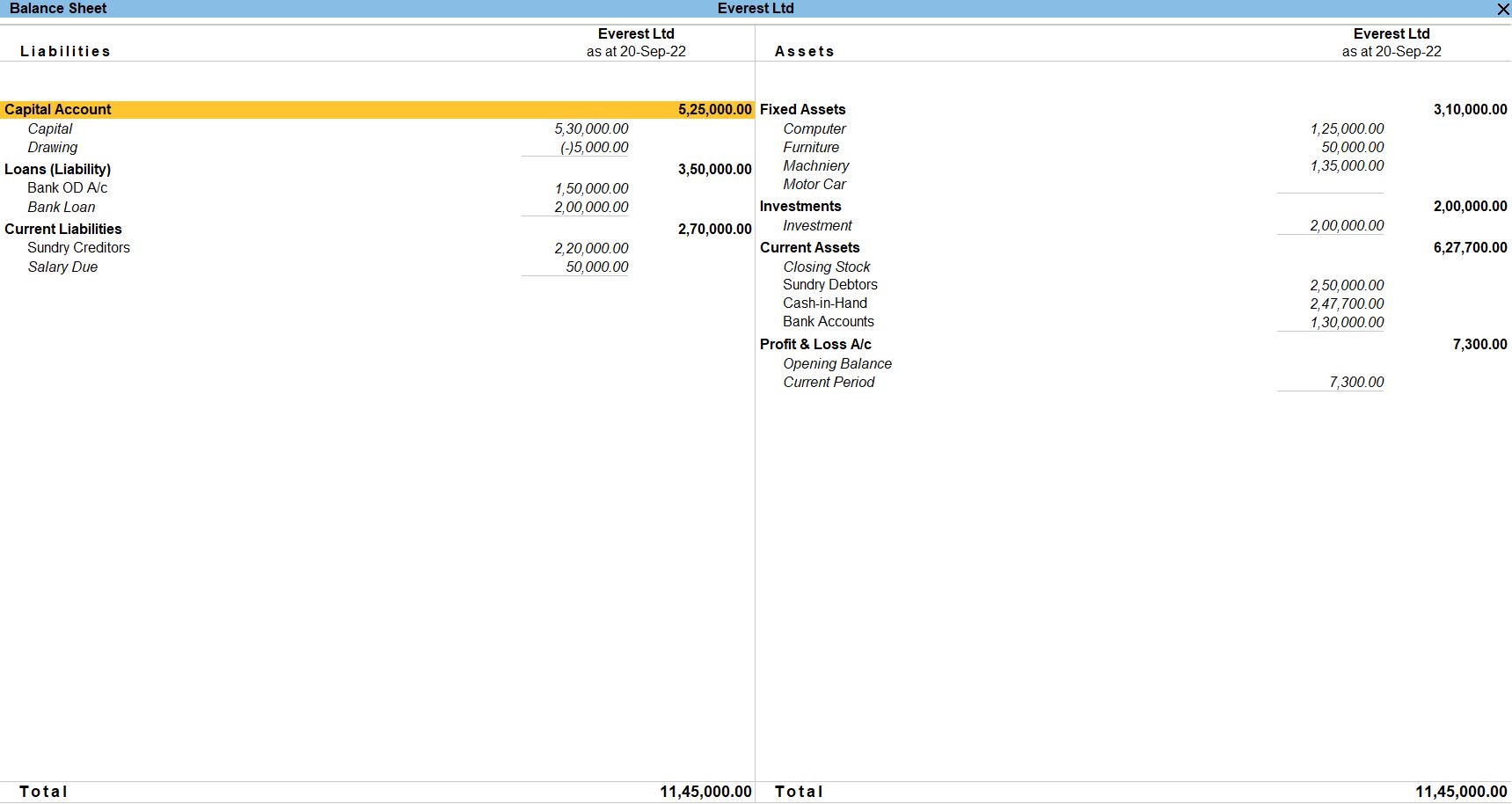1512x804 pixels.
Task: Click the Liabilities column heading
Action: pos(66,52)
